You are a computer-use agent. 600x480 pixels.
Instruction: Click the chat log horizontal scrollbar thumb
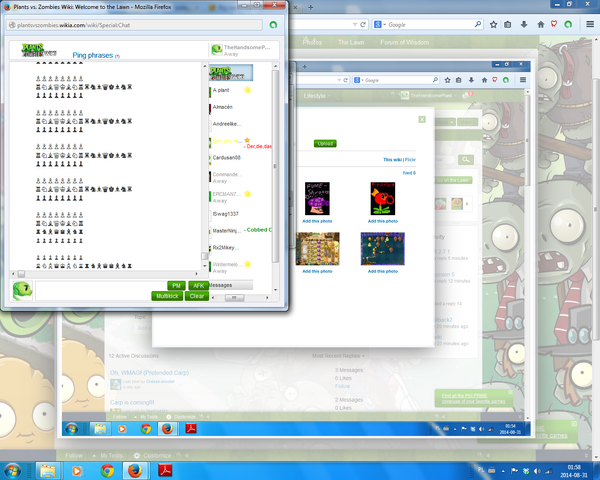[21, 274]
